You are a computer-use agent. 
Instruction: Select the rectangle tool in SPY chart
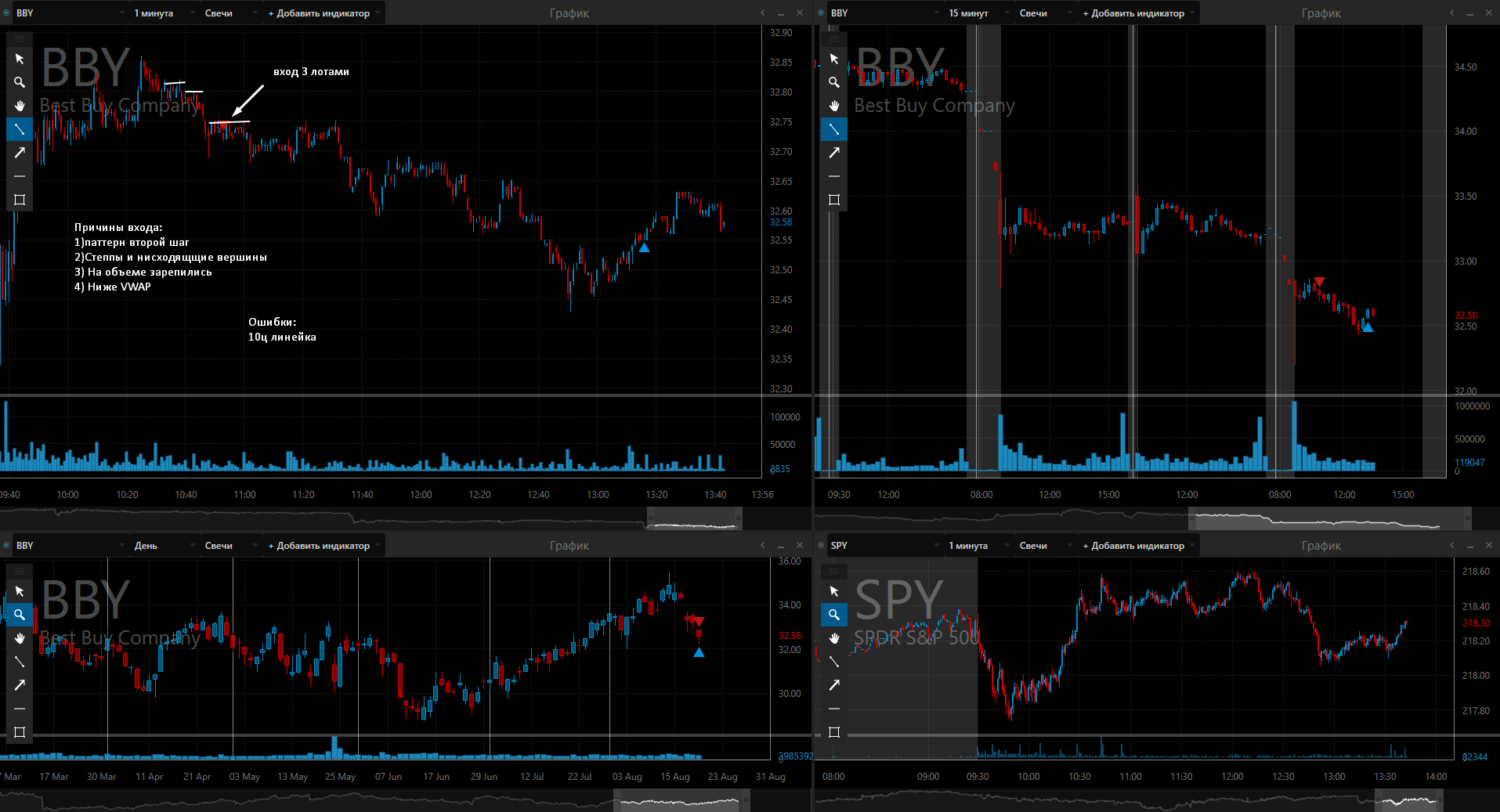[x=834, y=732]
